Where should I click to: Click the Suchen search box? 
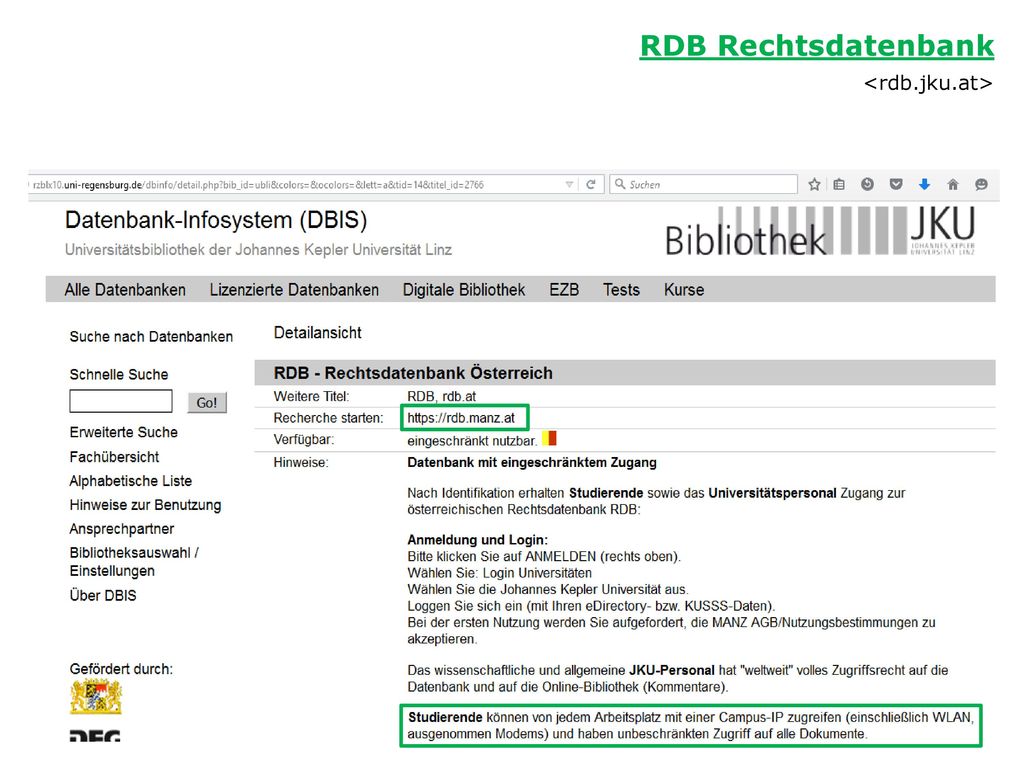(704, 185)
